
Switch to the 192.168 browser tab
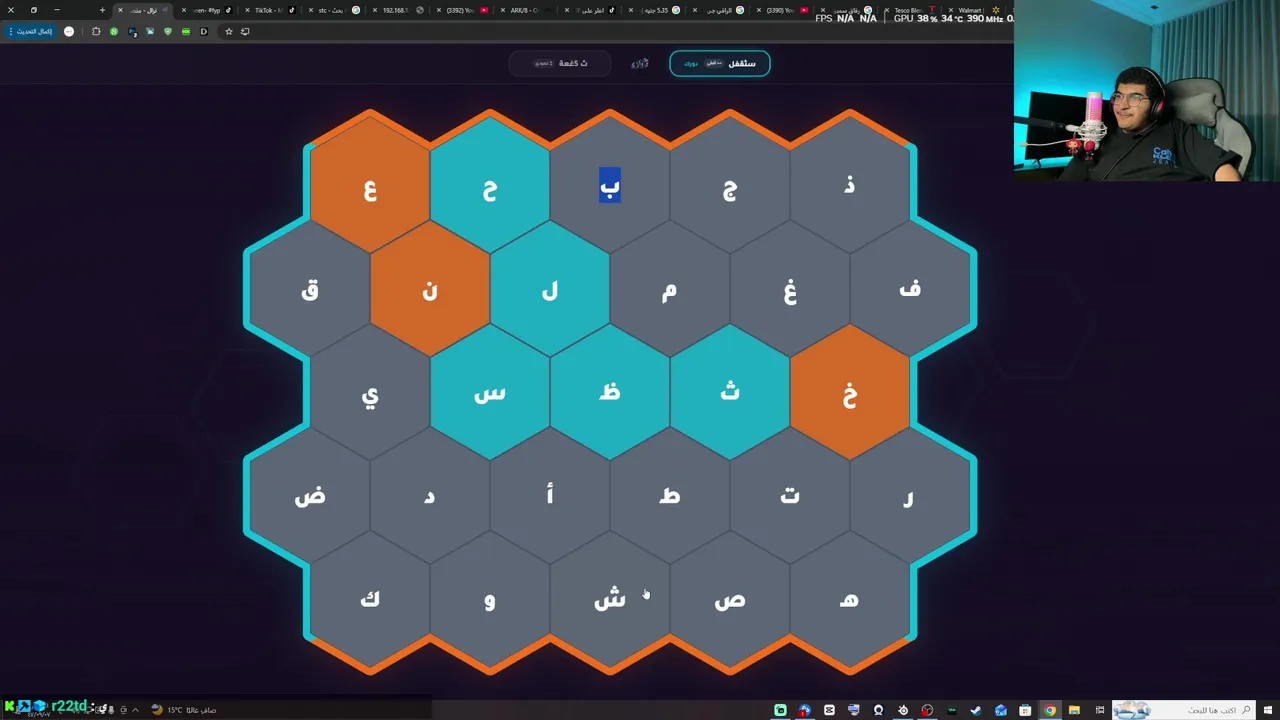[397, 10]
